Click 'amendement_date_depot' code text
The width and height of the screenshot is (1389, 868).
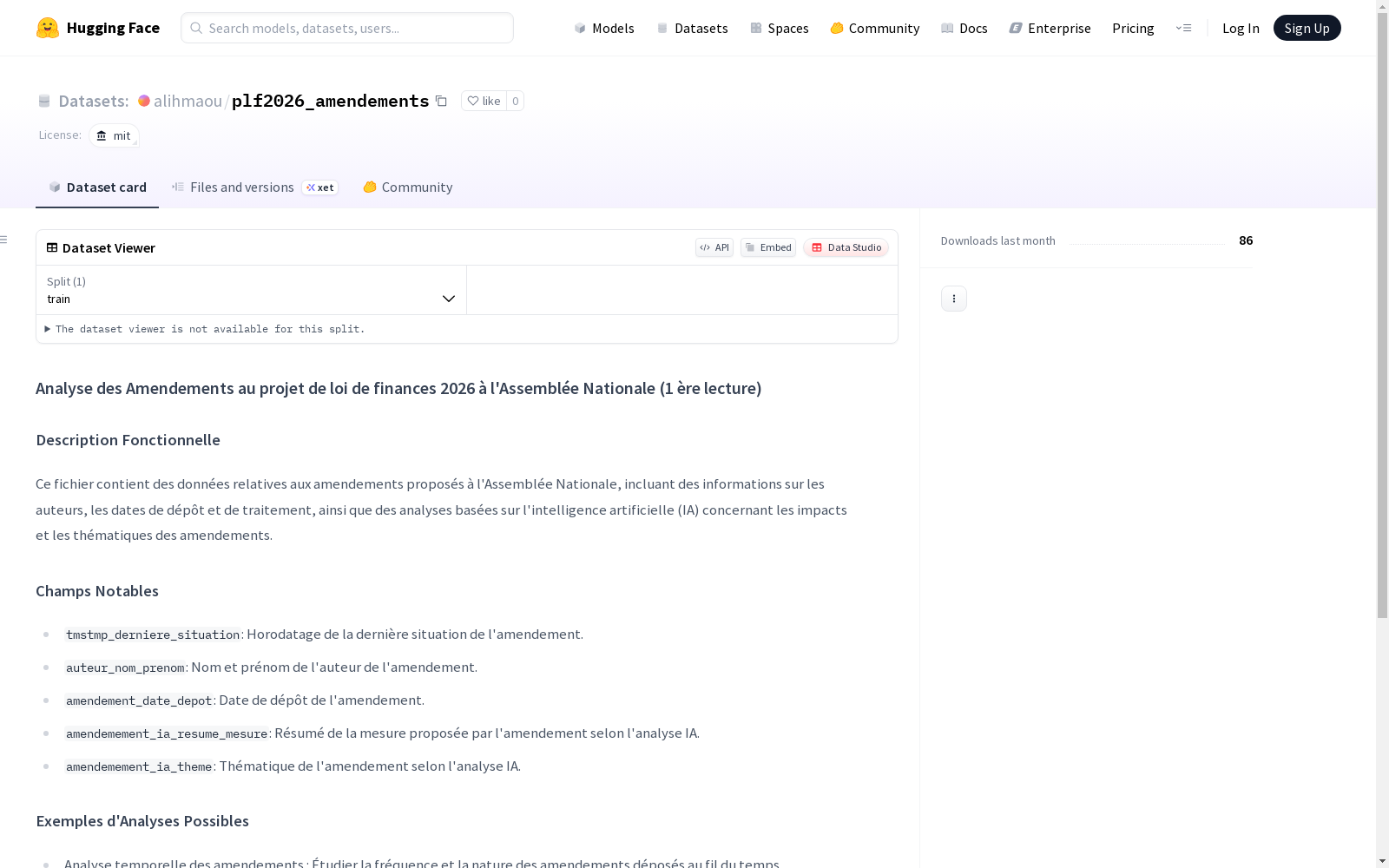(x=139, y=700)
